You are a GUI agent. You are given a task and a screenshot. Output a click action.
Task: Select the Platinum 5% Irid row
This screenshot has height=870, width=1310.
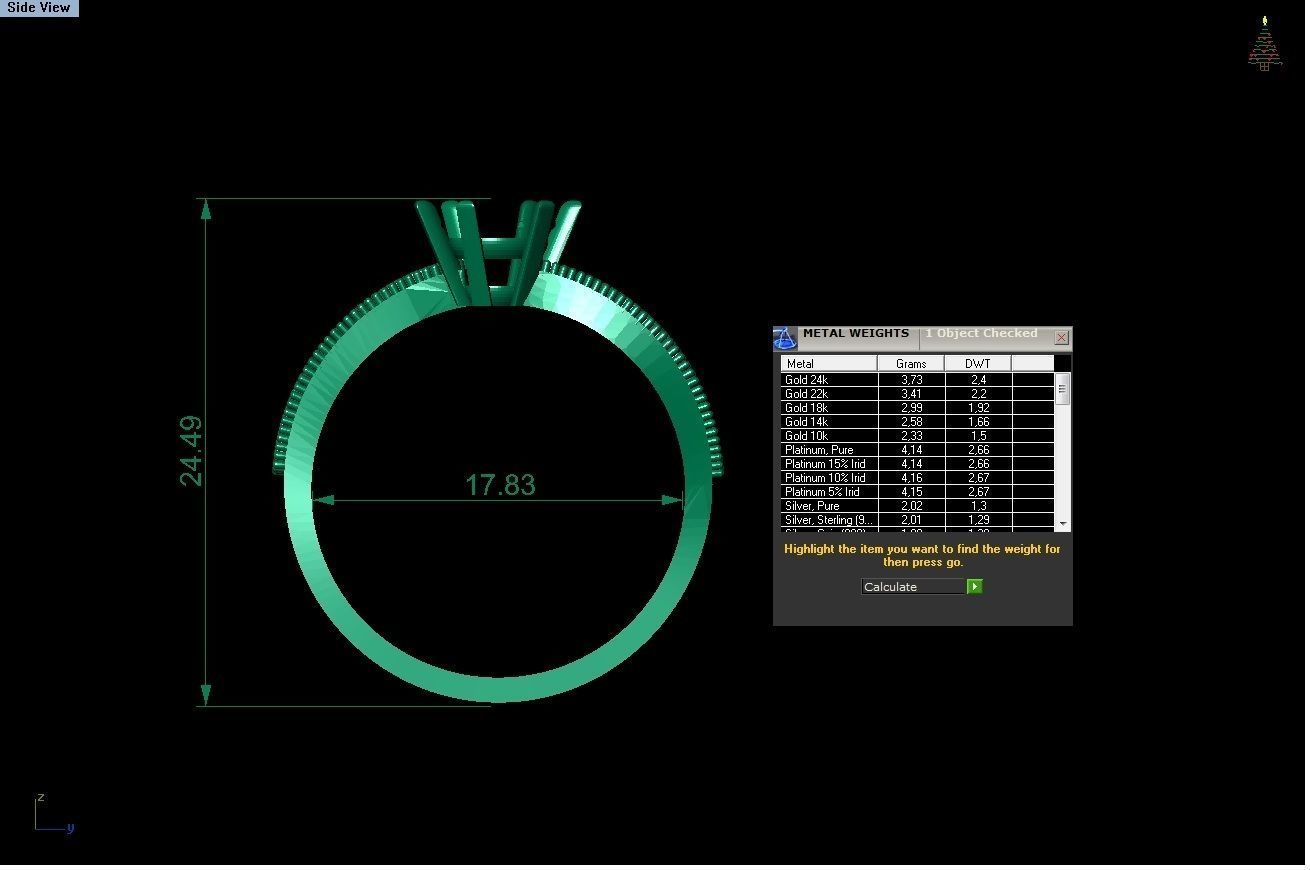(x=917, y=492)
